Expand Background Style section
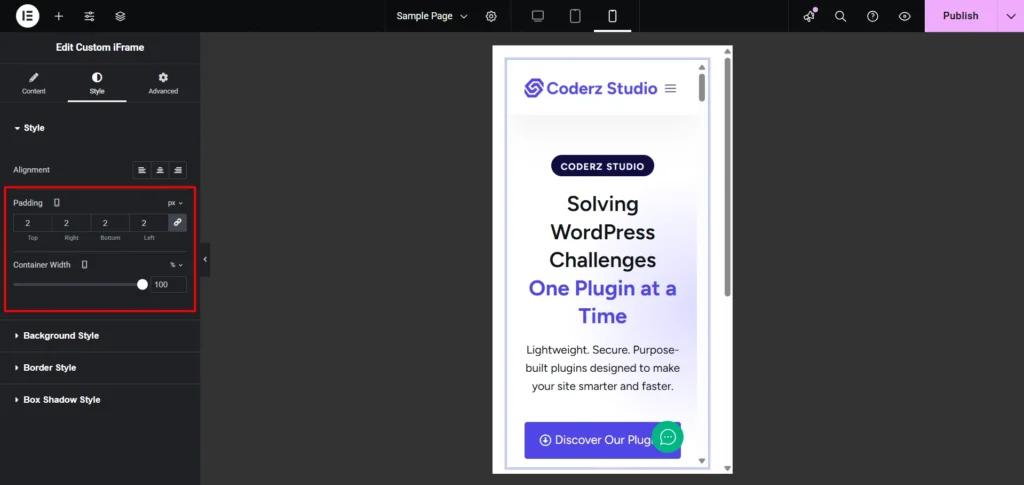 point(61,336)
